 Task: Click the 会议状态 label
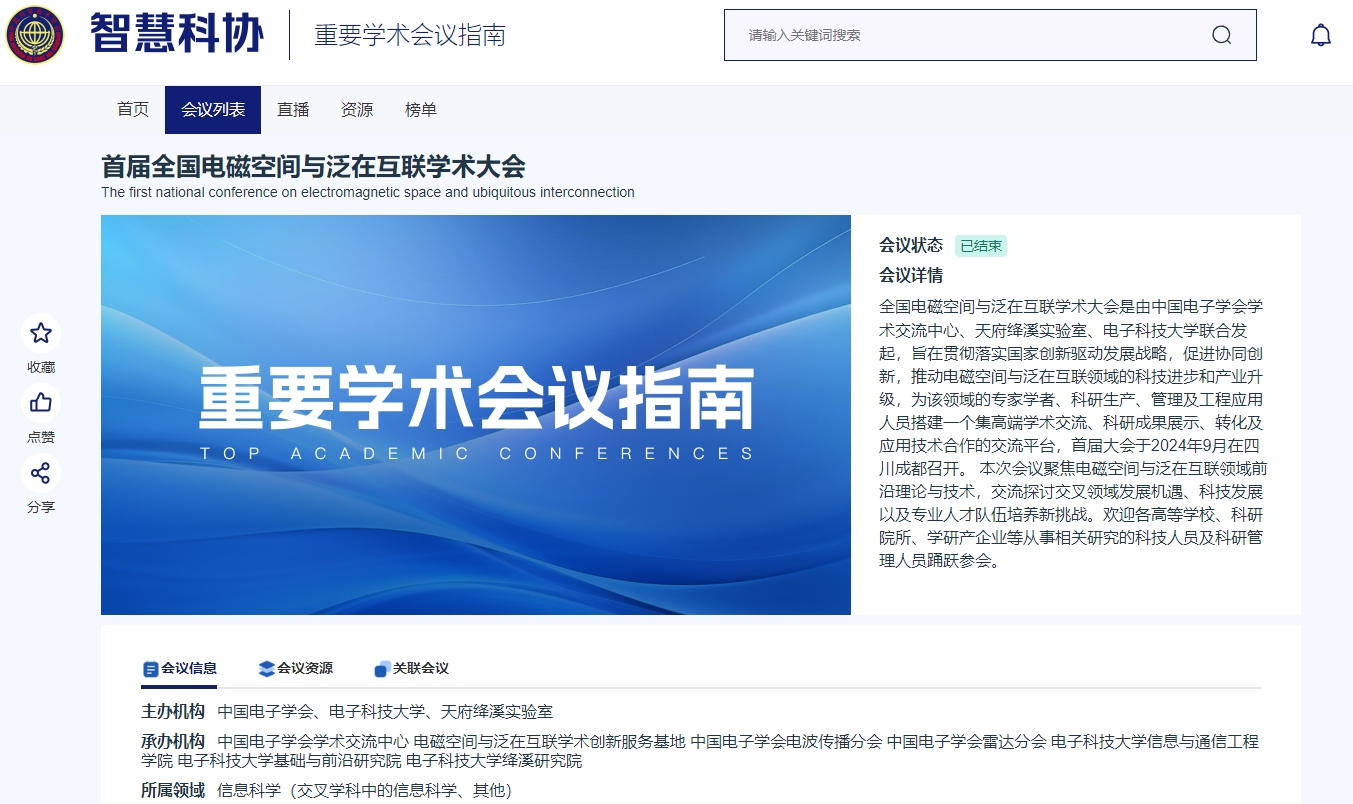[911, 246]
